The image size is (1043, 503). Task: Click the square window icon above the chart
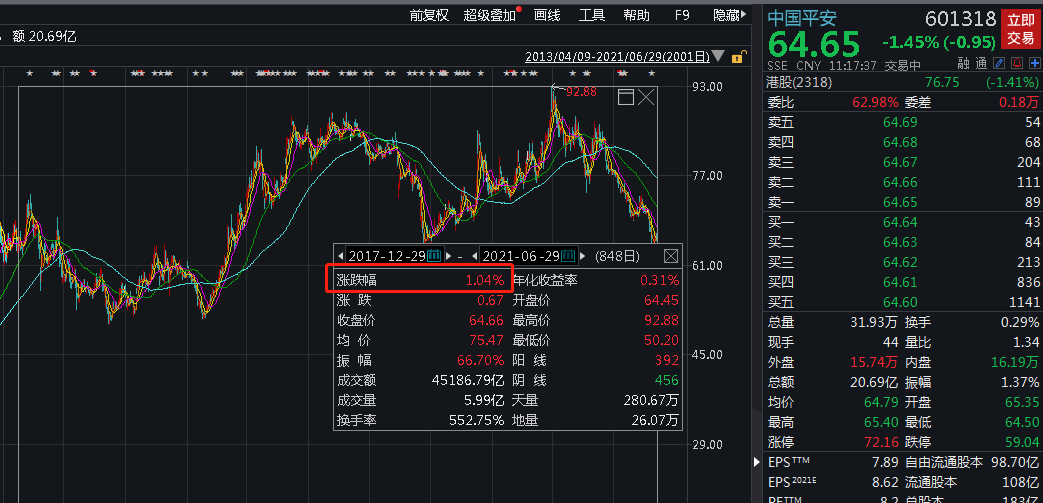pyautogui.click(x=626, y=98)
